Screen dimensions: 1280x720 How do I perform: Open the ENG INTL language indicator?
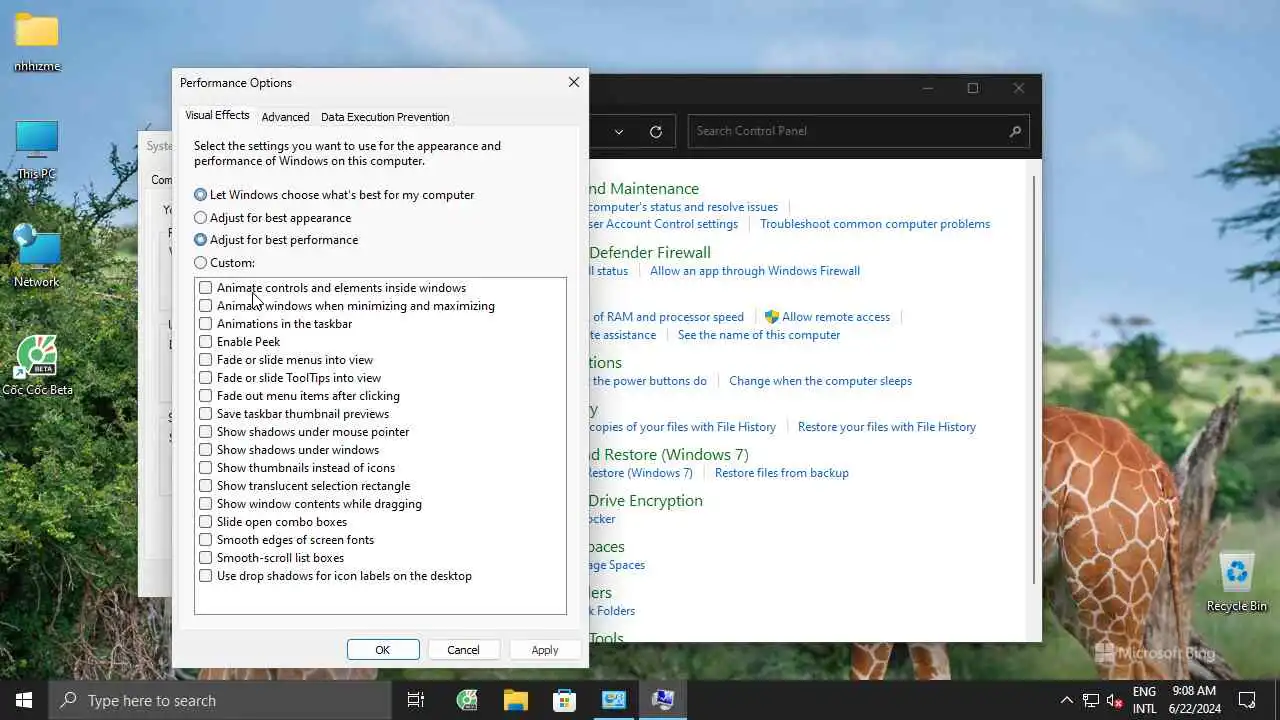click(x=1144, y=700)
